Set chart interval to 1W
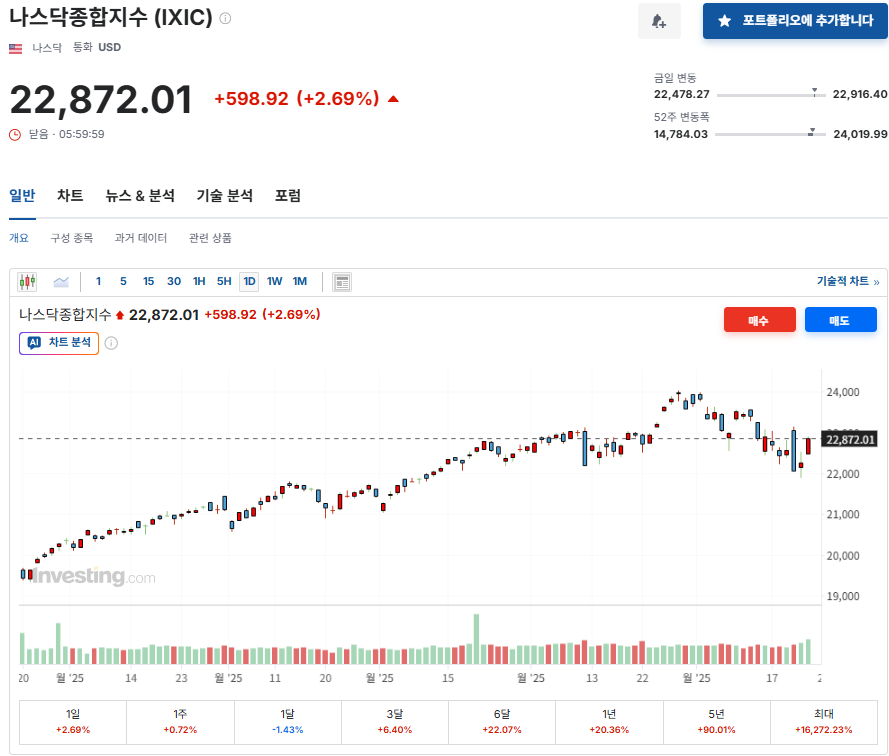 pyautogui.click(x=274, y=281)
